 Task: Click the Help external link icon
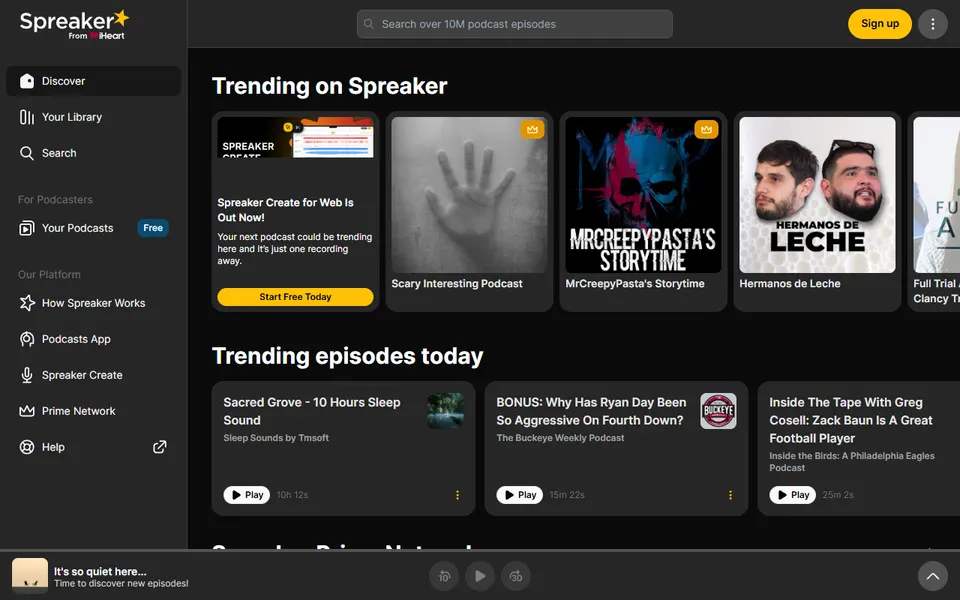pyautogui.click(x=159, y=447)
